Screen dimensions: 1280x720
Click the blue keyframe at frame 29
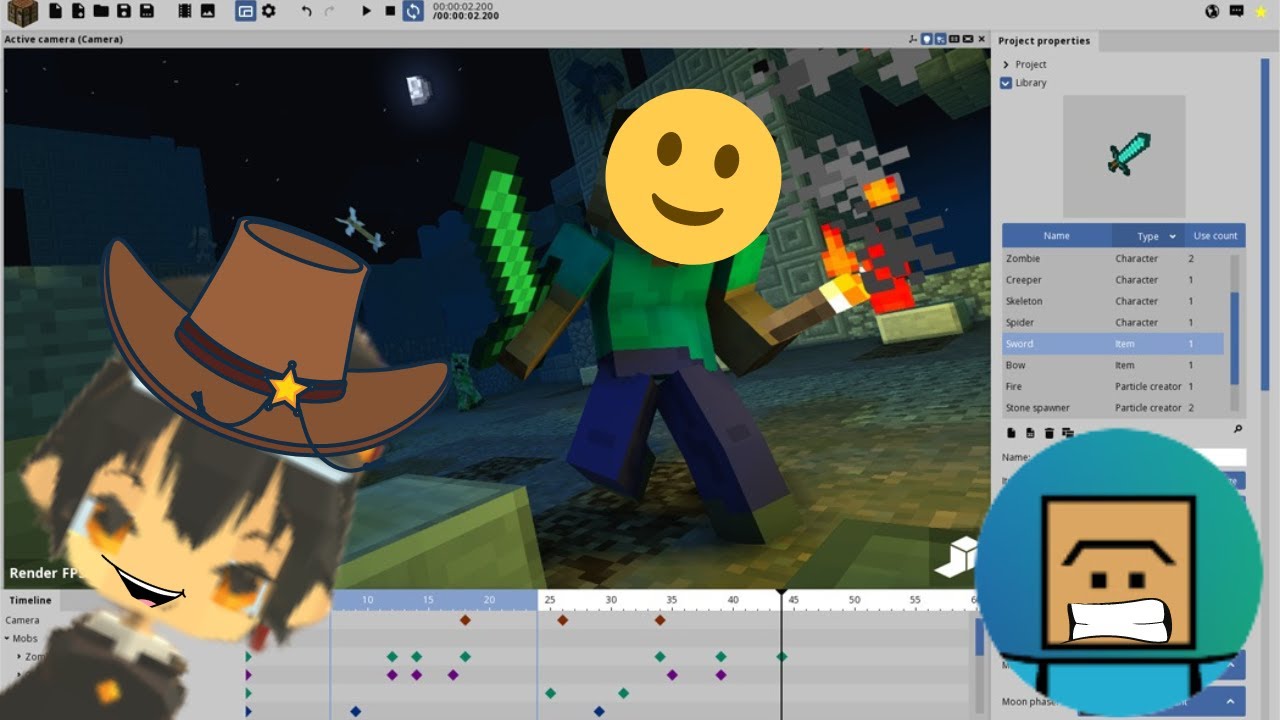pyautogui.click(x=599, y=711)
